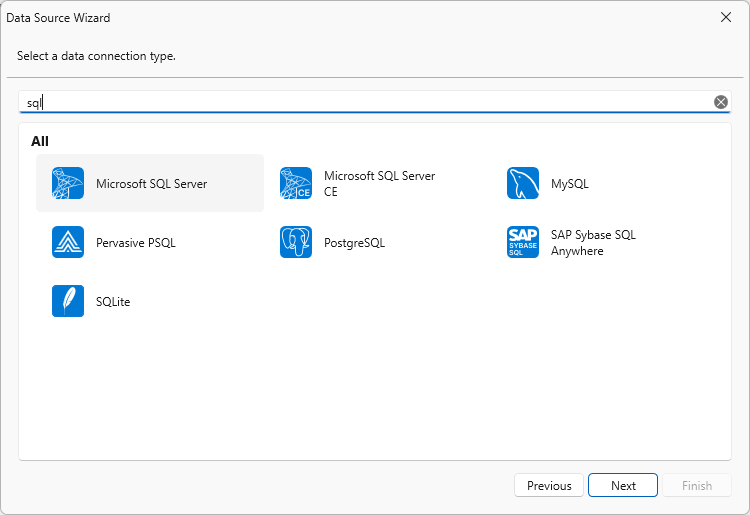Go to the Next wizard page

pyautogui.click(x=623, y=485)
